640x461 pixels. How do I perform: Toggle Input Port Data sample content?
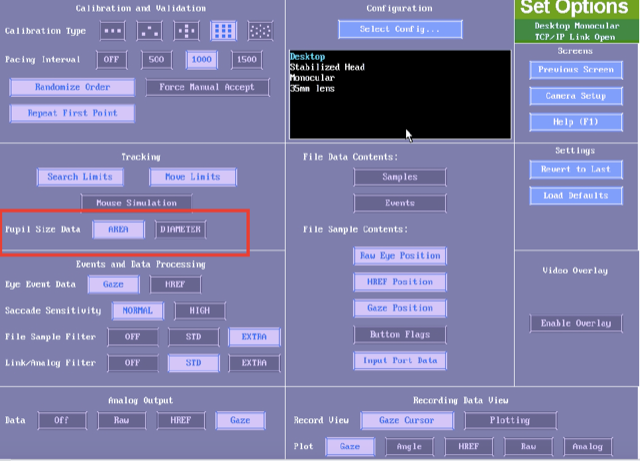pos(400,361)
